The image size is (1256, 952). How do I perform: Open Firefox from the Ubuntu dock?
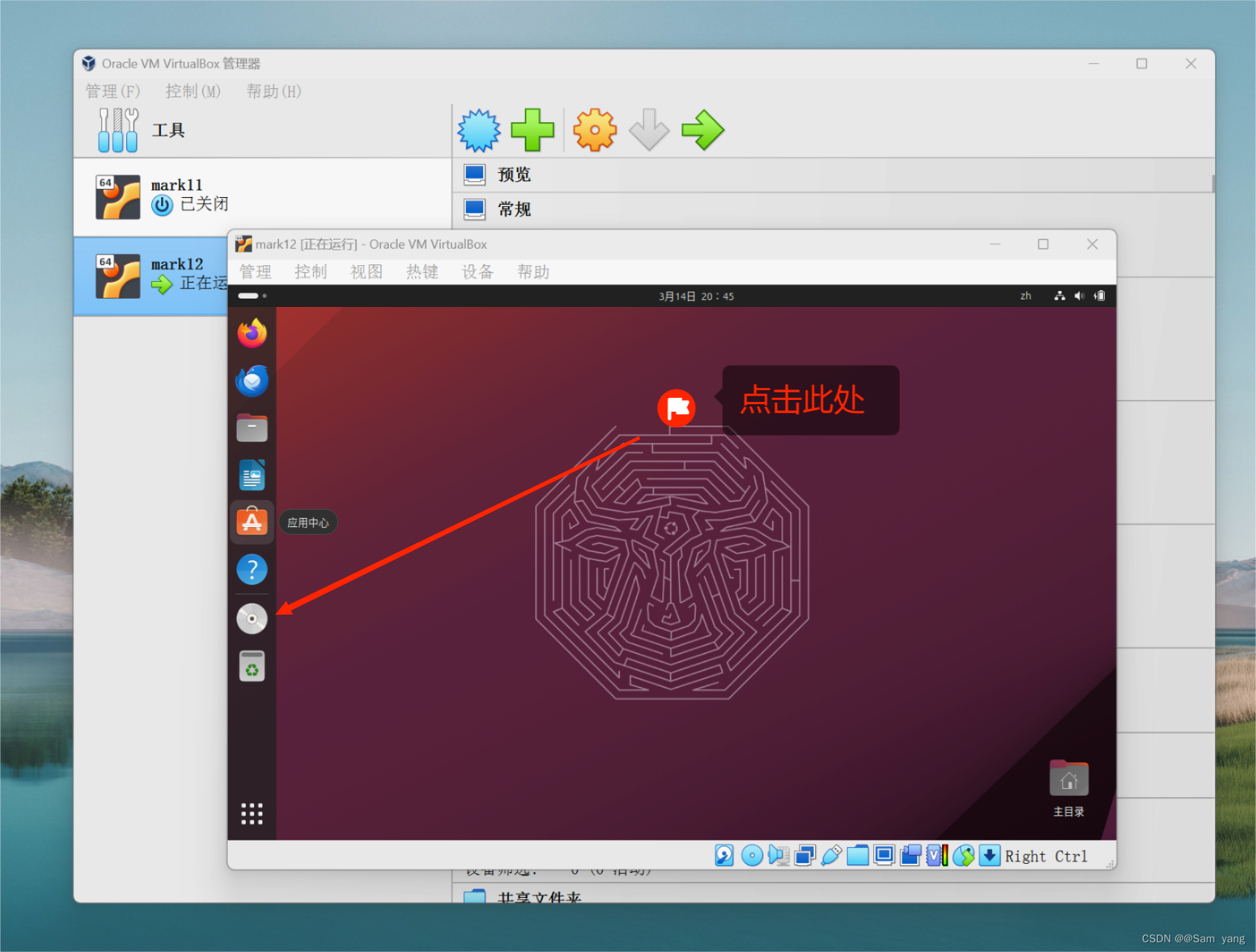click(x=252, y=333)
